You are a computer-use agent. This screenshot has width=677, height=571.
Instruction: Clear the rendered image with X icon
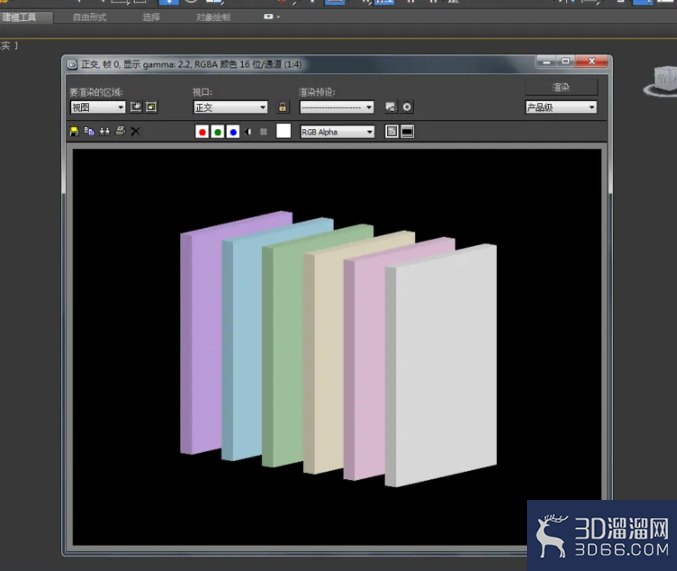(136, 131)
